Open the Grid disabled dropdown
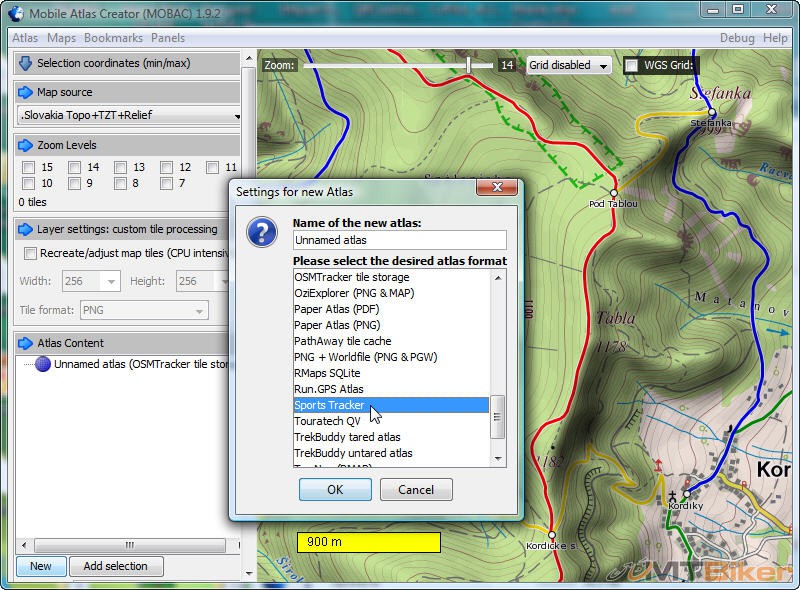 coord(569,66)
